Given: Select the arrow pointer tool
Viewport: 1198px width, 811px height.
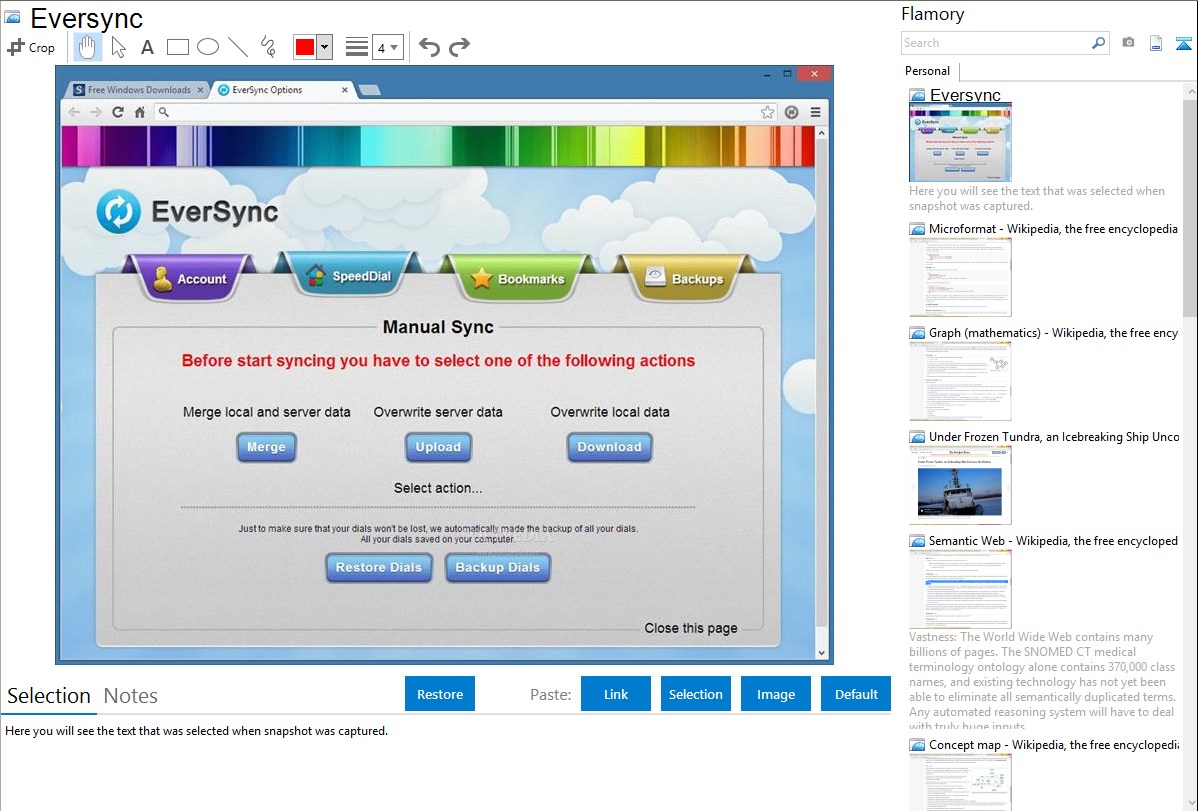Looking at the screenshot, I should (x=118, y=47).
